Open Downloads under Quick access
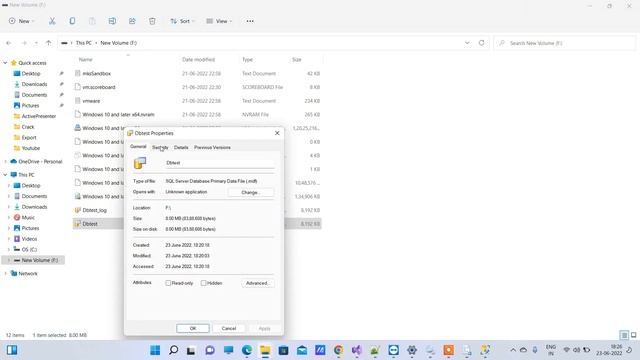The image size is (640, 360). coord(34,84)
